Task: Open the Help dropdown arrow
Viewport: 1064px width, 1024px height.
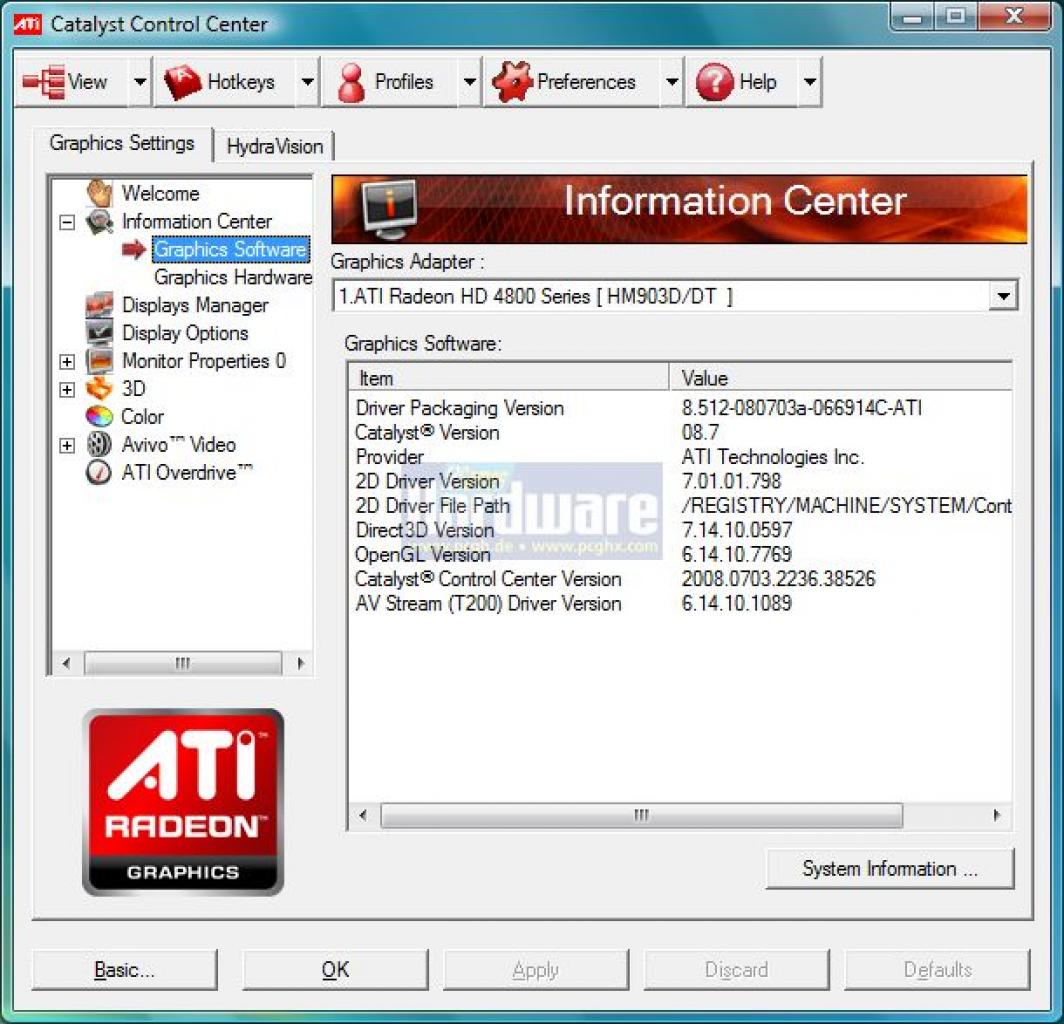Action: [810, 82]
